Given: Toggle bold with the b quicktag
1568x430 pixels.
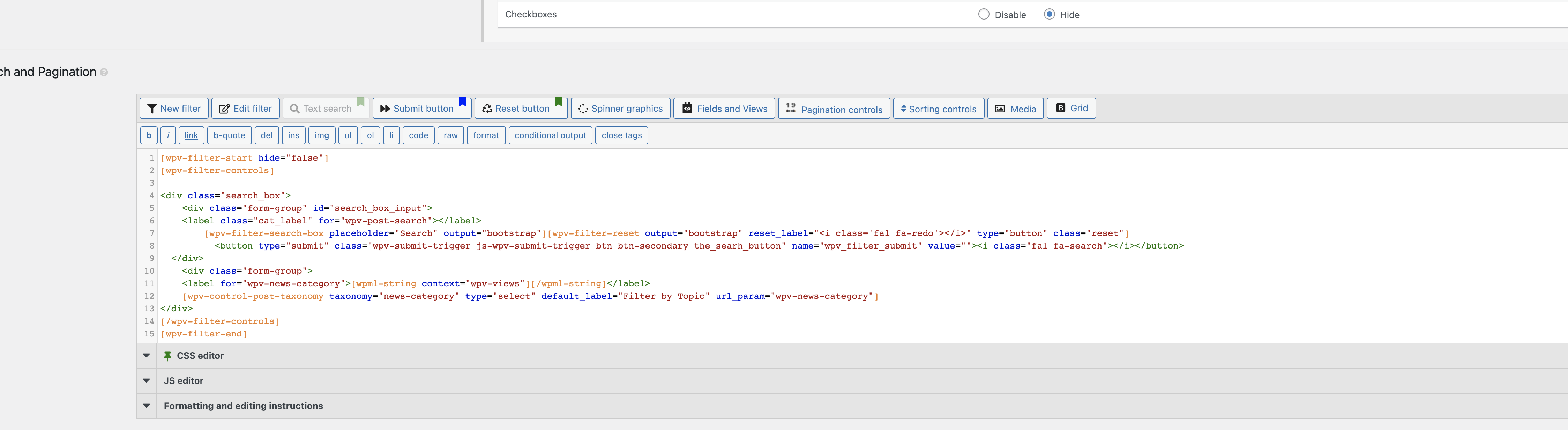Looking at the screenshot, I should click(149, 135).
